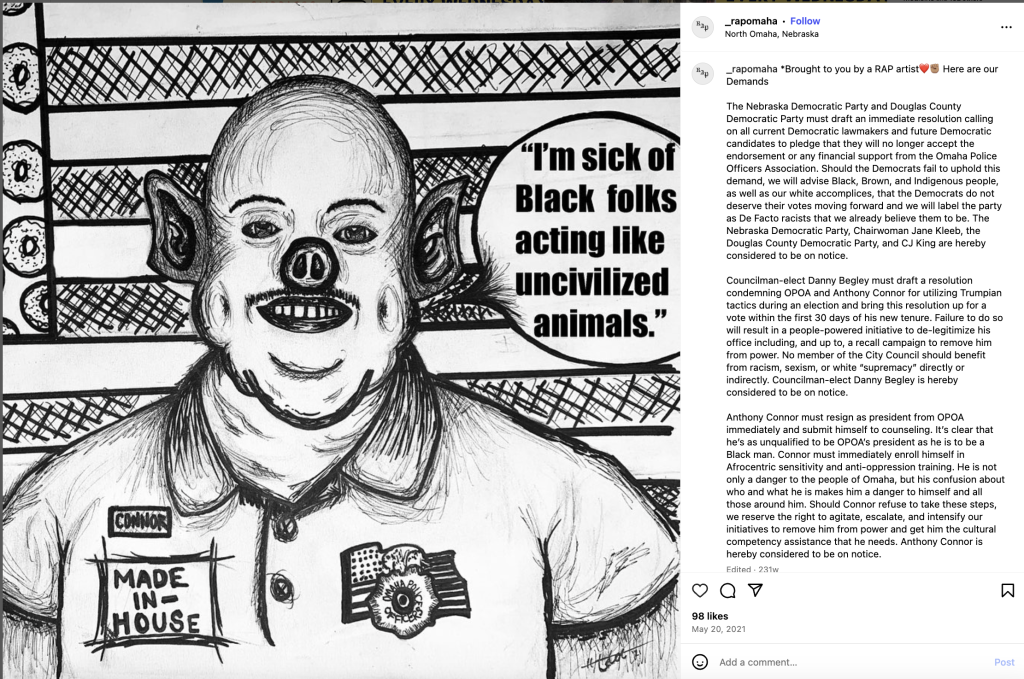Click the avatar beside the caption text
Viewport: 1024px width, 679px height.
[x=703, y=74]
